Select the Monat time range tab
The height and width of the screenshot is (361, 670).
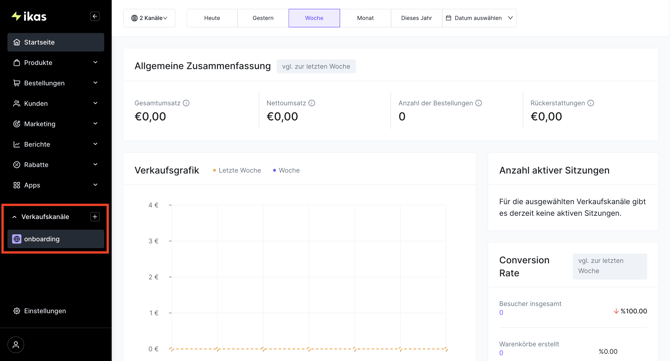click(365, 18)
